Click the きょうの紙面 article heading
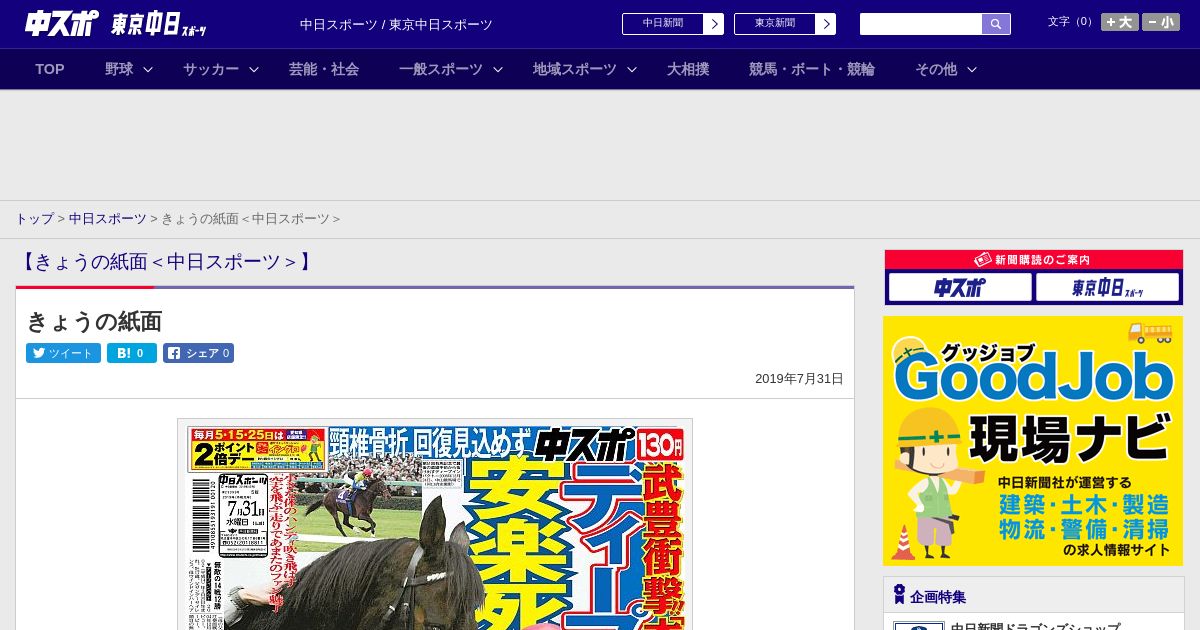The height and width of the screenshot is (630, 1200). (x=94, y=321)
